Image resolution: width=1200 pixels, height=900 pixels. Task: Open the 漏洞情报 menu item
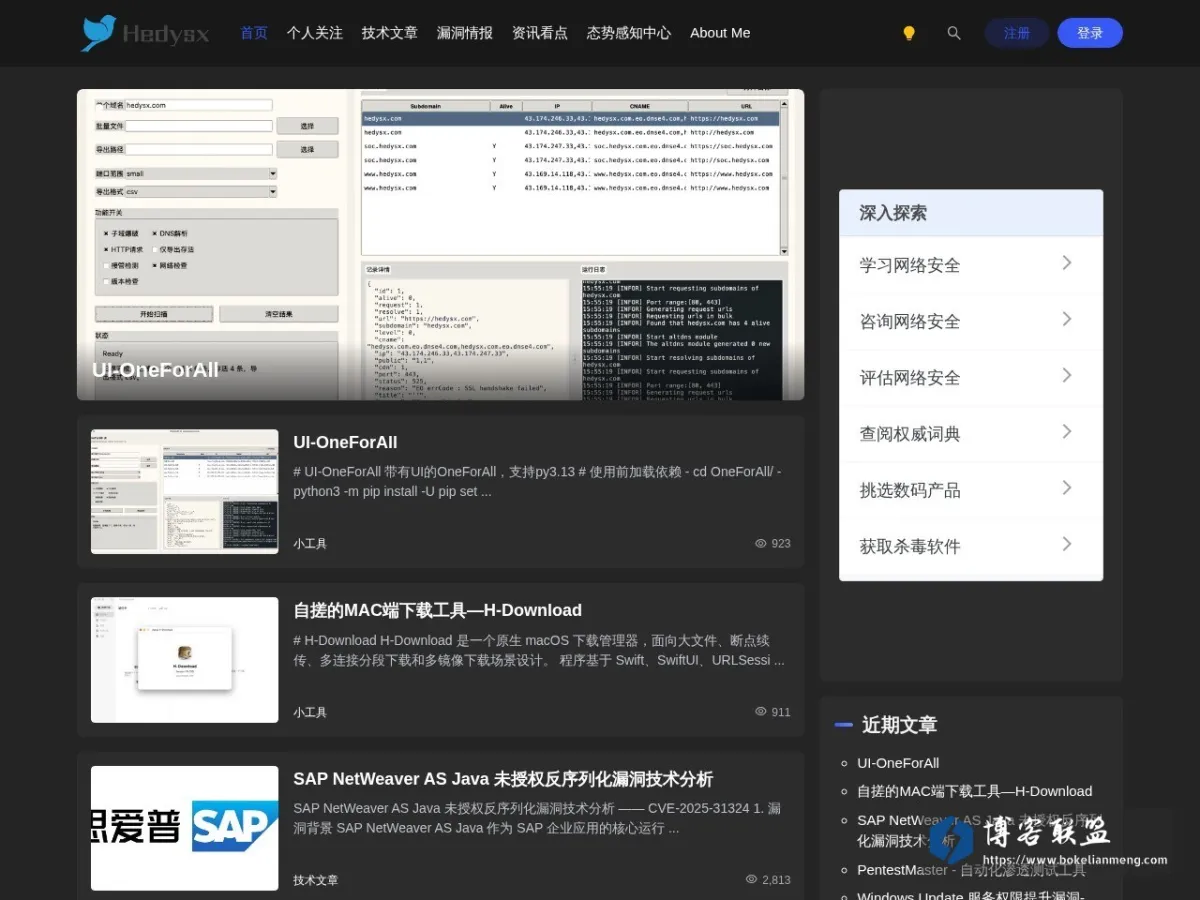coord(465,33)
